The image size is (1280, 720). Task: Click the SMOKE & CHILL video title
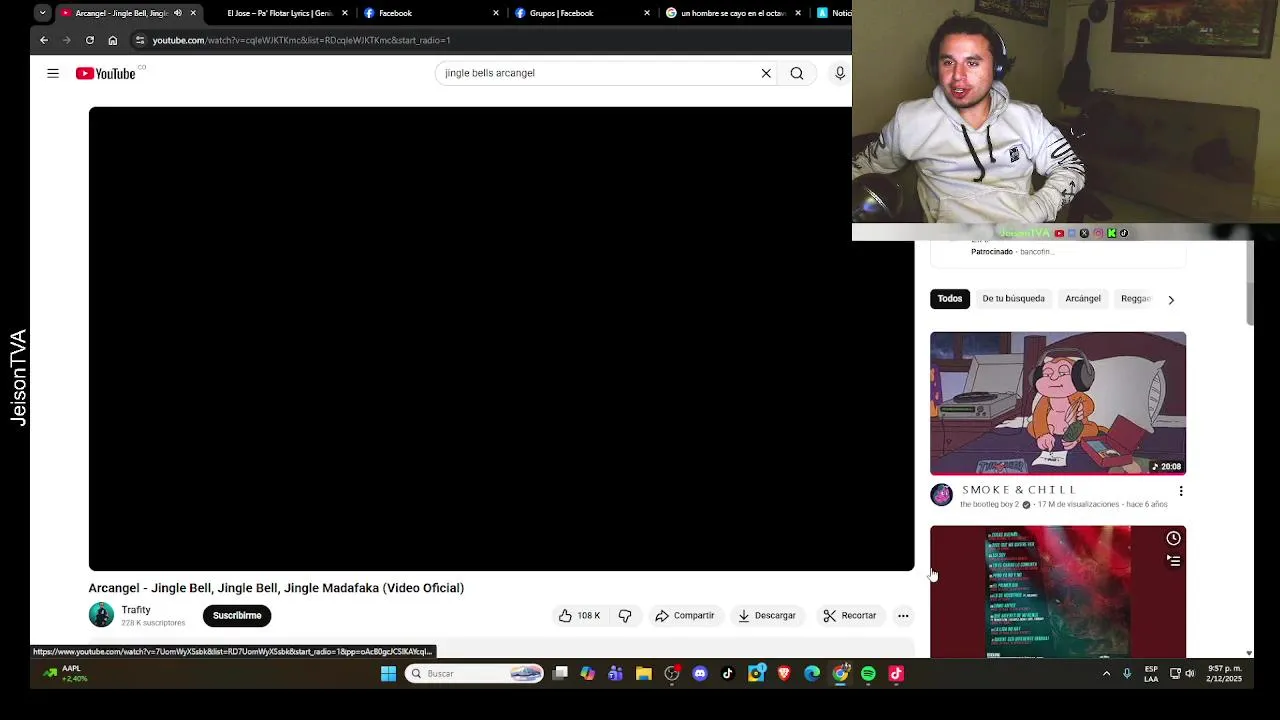[1019, 490]
